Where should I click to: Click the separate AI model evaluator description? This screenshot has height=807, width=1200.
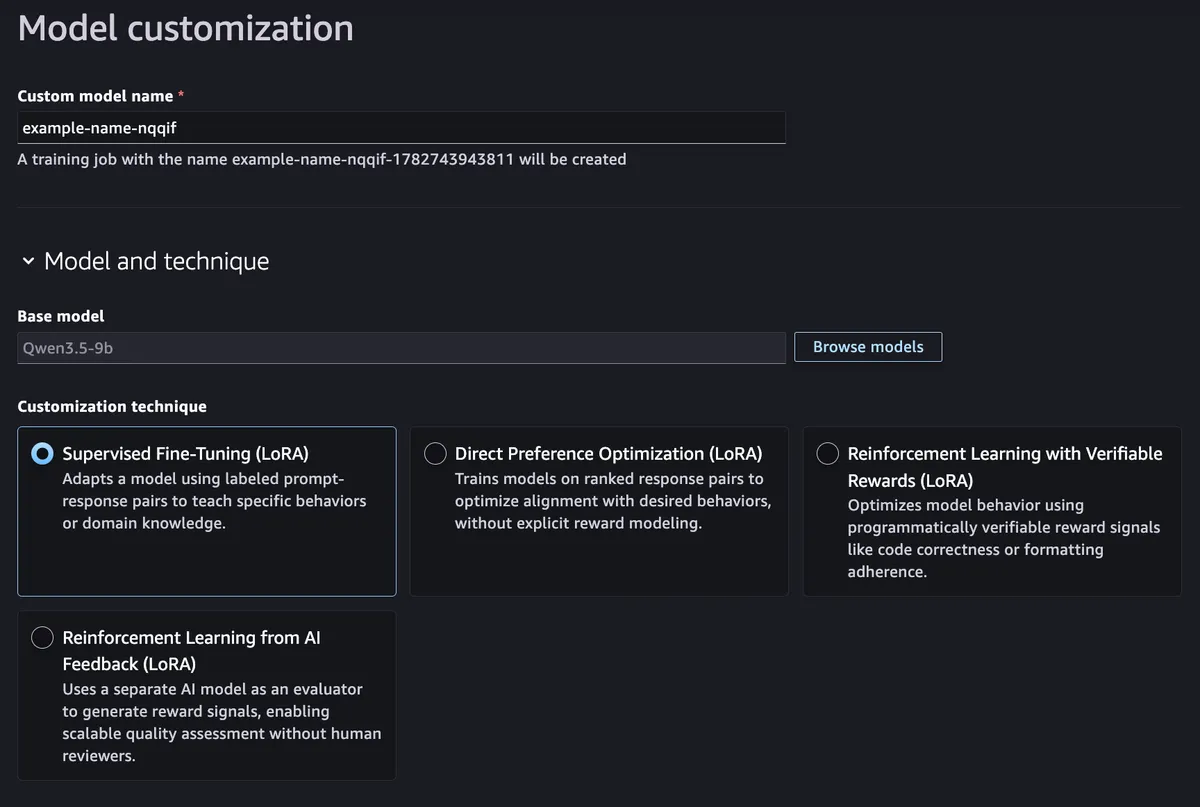pyautogui.click(x=221, y=722)
